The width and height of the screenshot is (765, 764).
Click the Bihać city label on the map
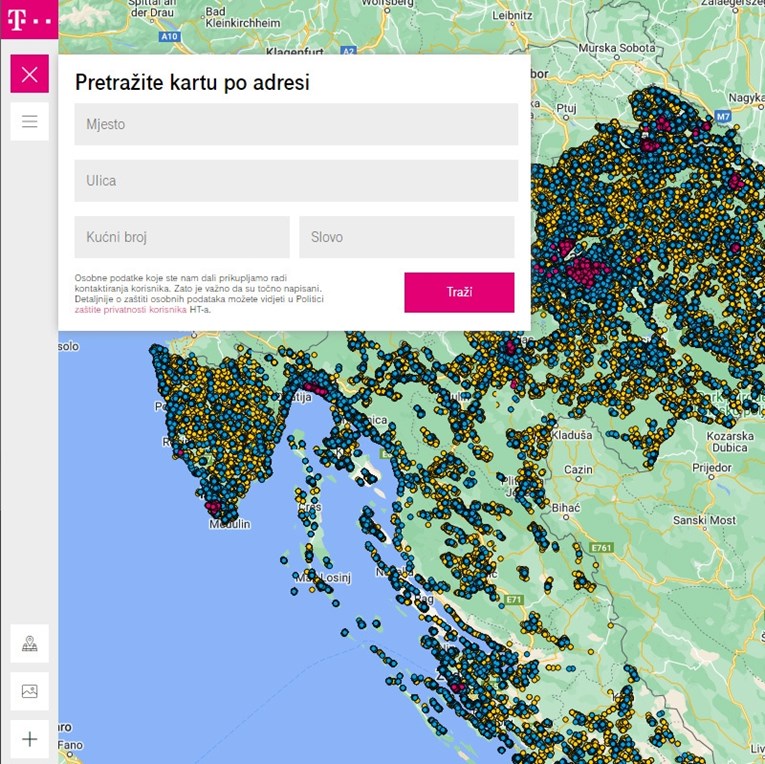566,508
